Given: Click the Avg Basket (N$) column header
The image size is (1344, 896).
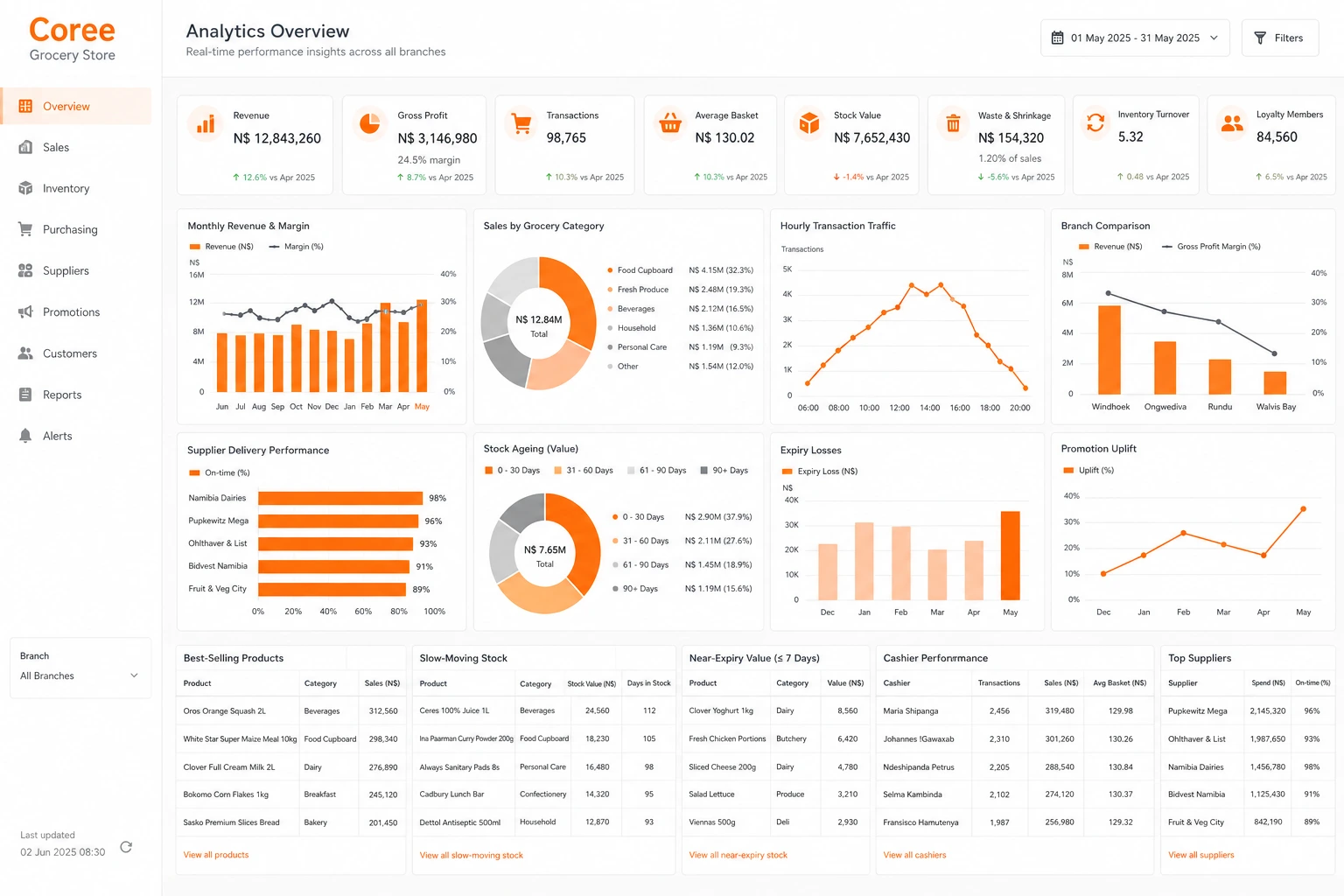Looking at the screenshot, I should point(1119,683).
